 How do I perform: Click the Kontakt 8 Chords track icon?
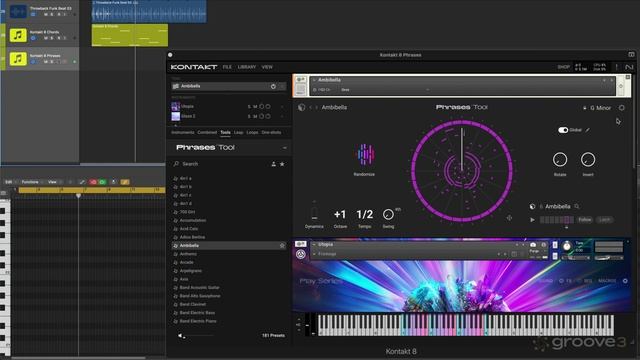(18, 35)
